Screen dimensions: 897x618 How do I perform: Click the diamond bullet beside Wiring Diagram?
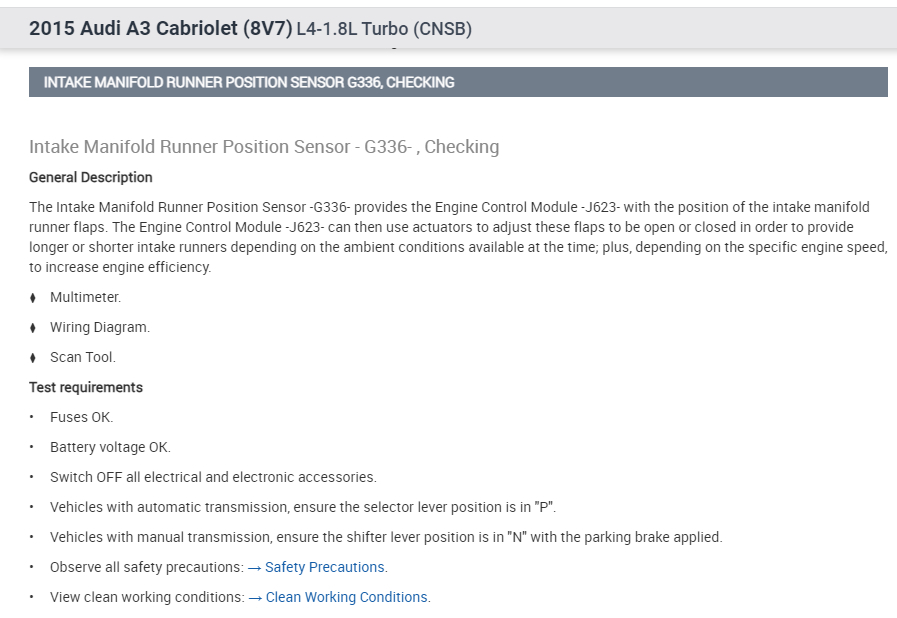tap(33, 327)
